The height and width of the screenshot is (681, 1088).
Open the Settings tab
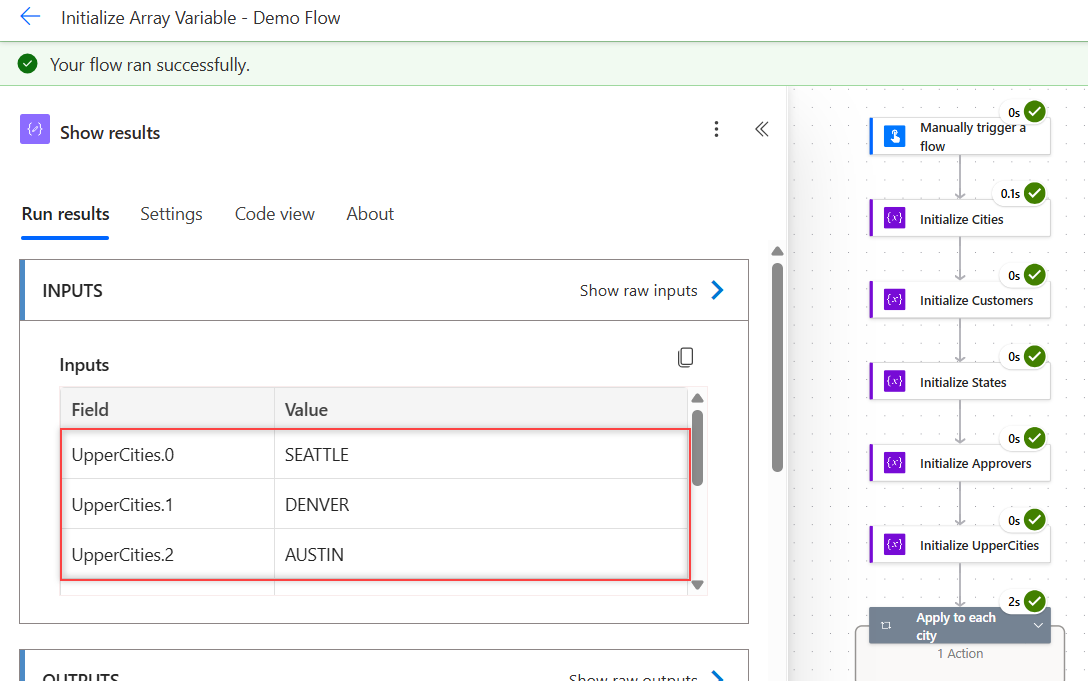tap(171, 214)
